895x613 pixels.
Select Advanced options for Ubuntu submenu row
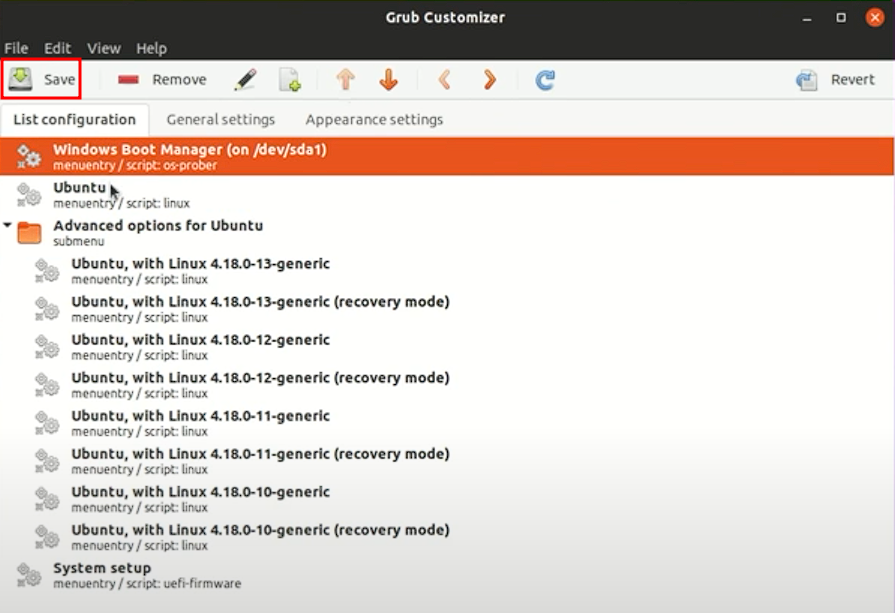pos(447,233)
